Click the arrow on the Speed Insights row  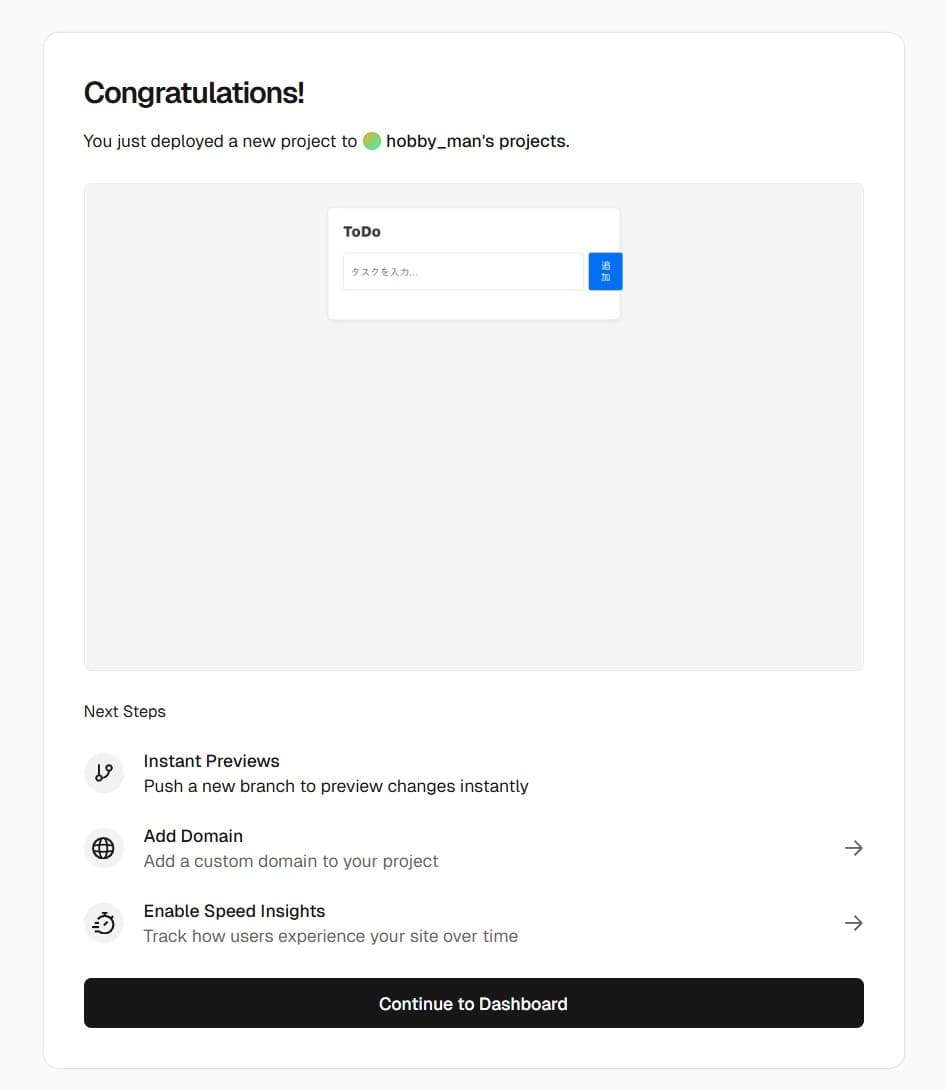click(x=853, y=923)
